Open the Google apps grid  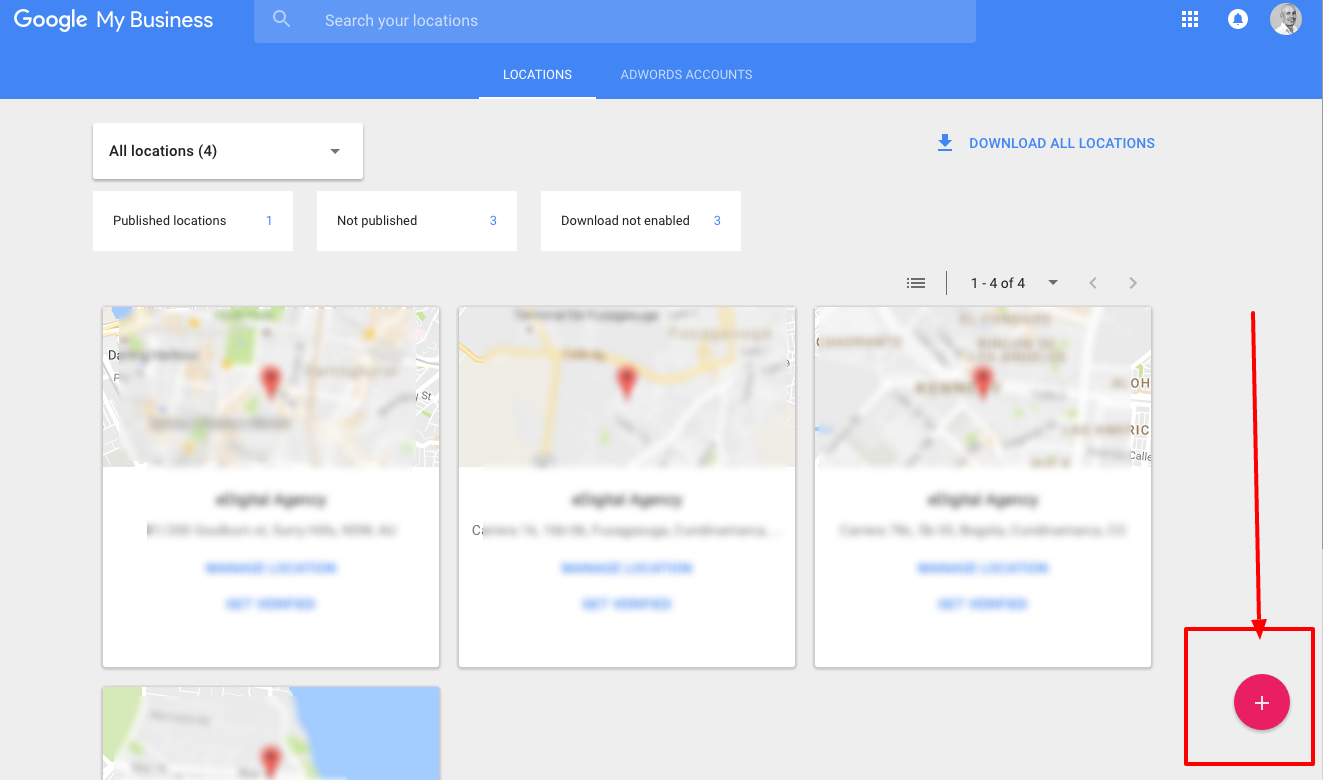coord(1190,19)
